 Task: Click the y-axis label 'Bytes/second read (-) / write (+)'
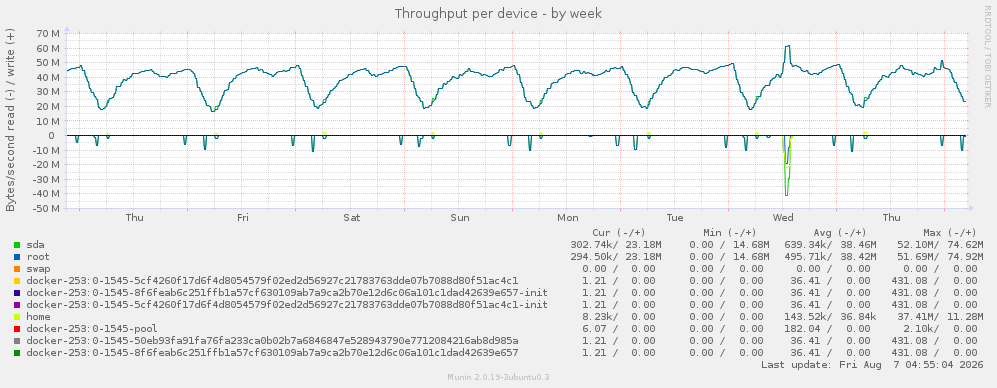(11, 120)
